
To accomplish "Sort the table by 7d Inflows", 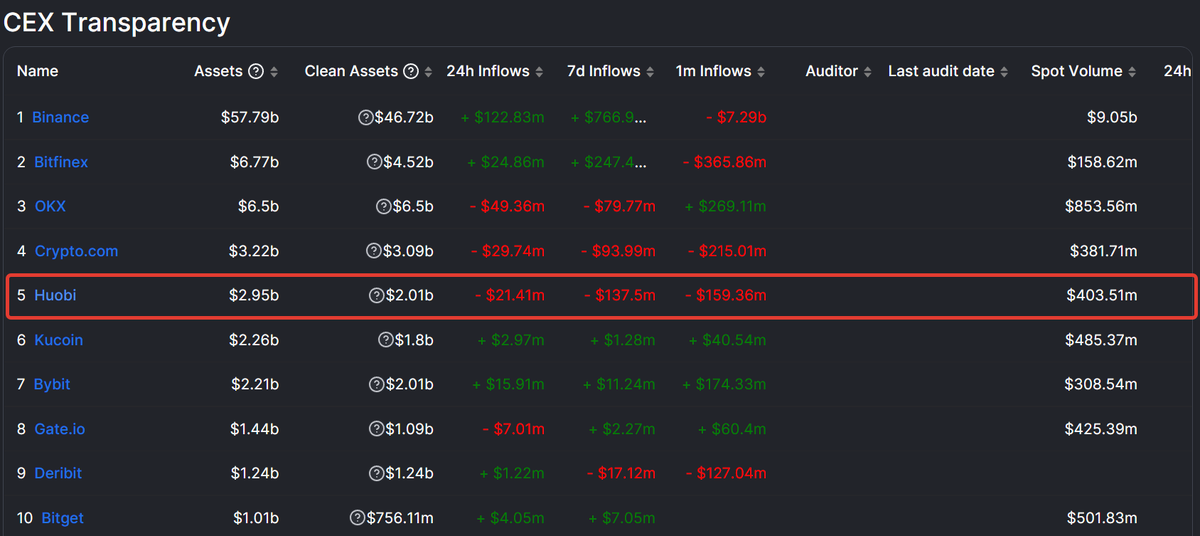I will 651,71.
